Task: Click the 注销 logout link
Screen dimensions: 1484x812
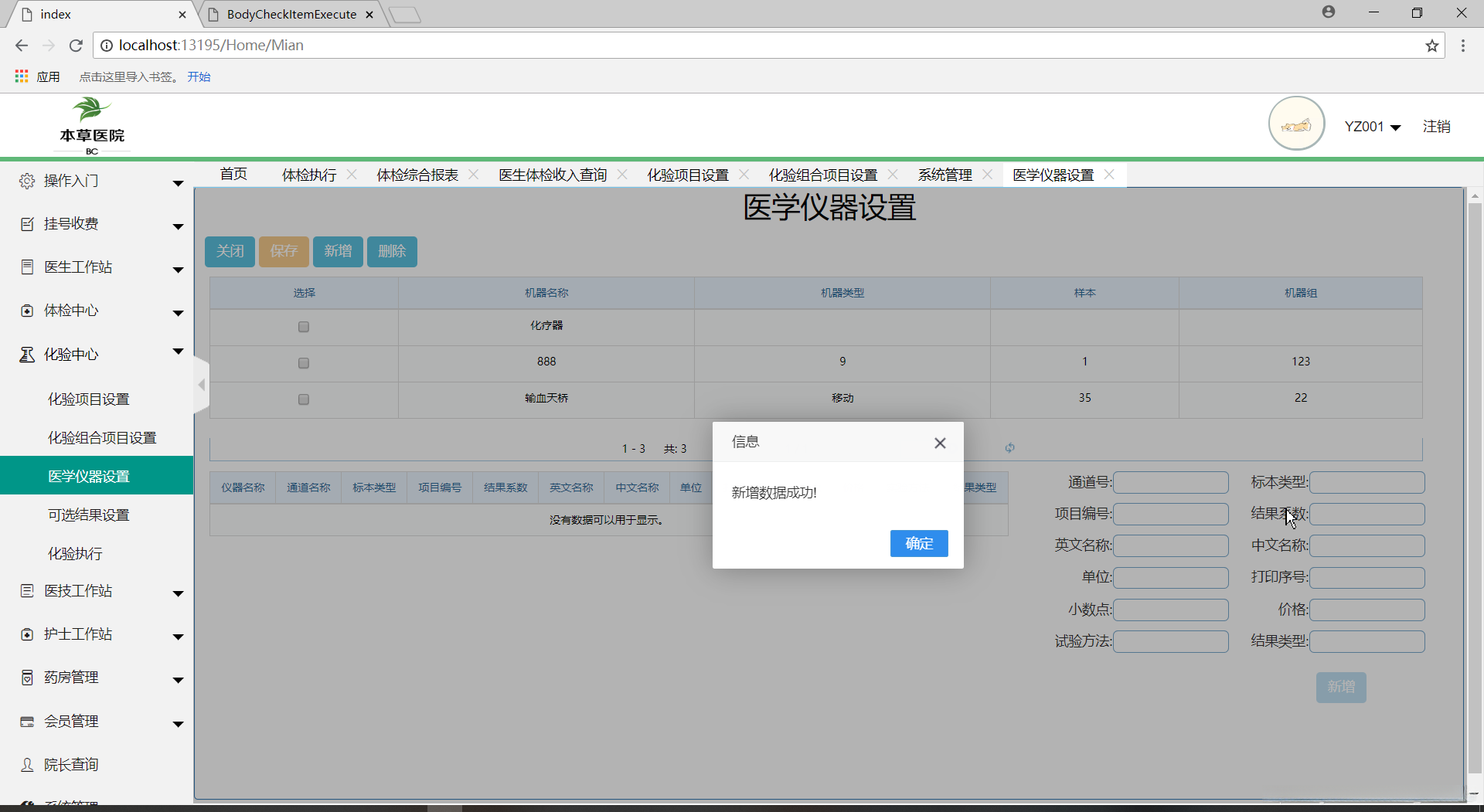Action: pyautogui.click(x=1436, y=127)
